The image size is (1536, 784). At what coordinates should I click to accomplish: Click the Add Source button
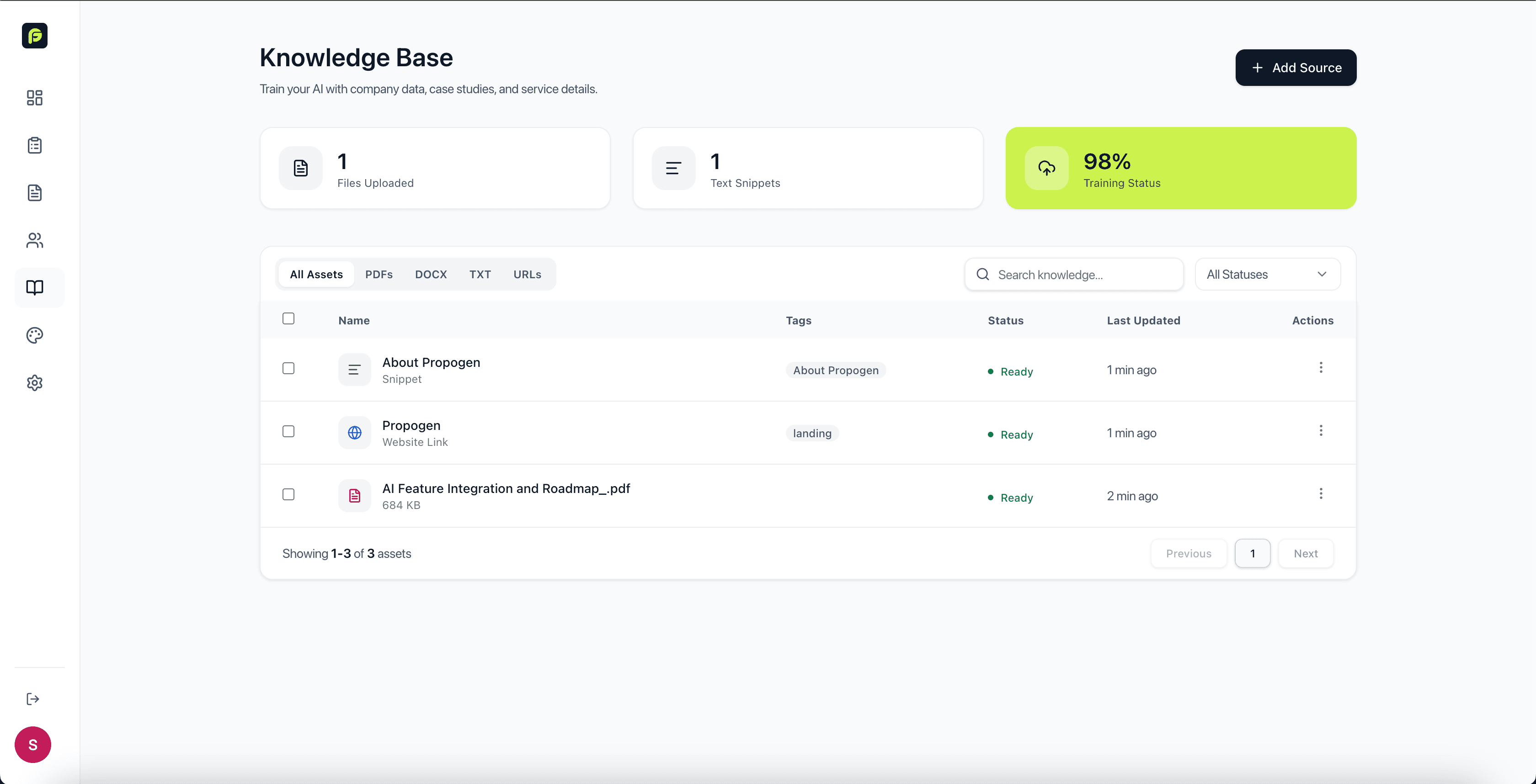[x=1296, y=67]
